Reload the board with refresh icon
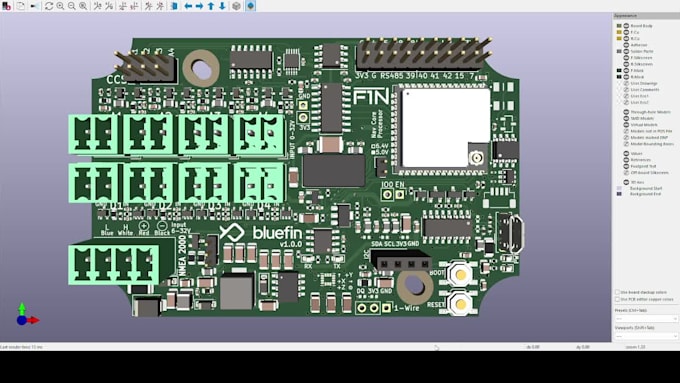This screenshot has width=680, height=383. [49, 6]
